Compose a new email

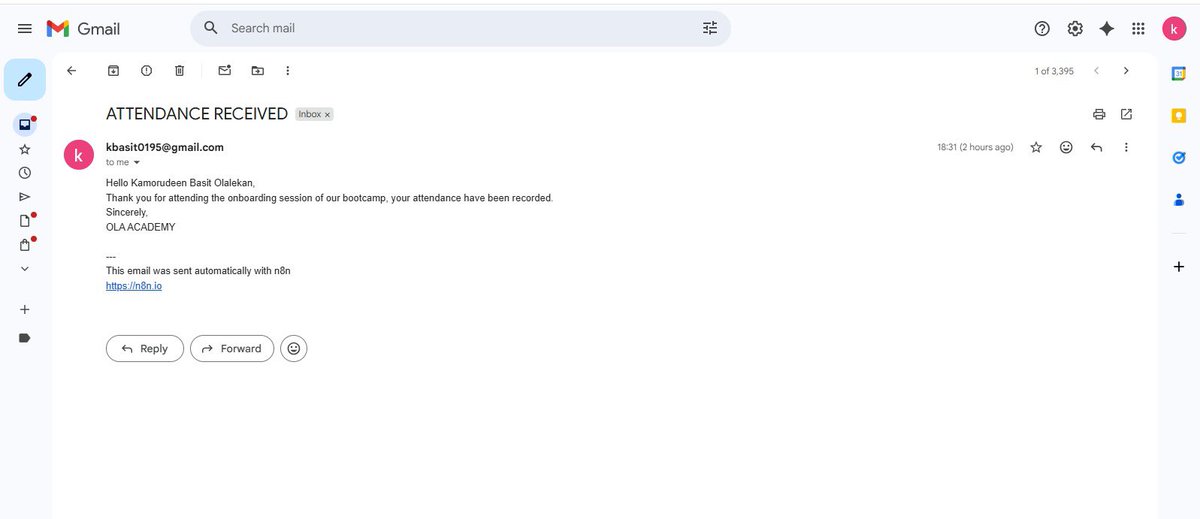click(25, 80)
